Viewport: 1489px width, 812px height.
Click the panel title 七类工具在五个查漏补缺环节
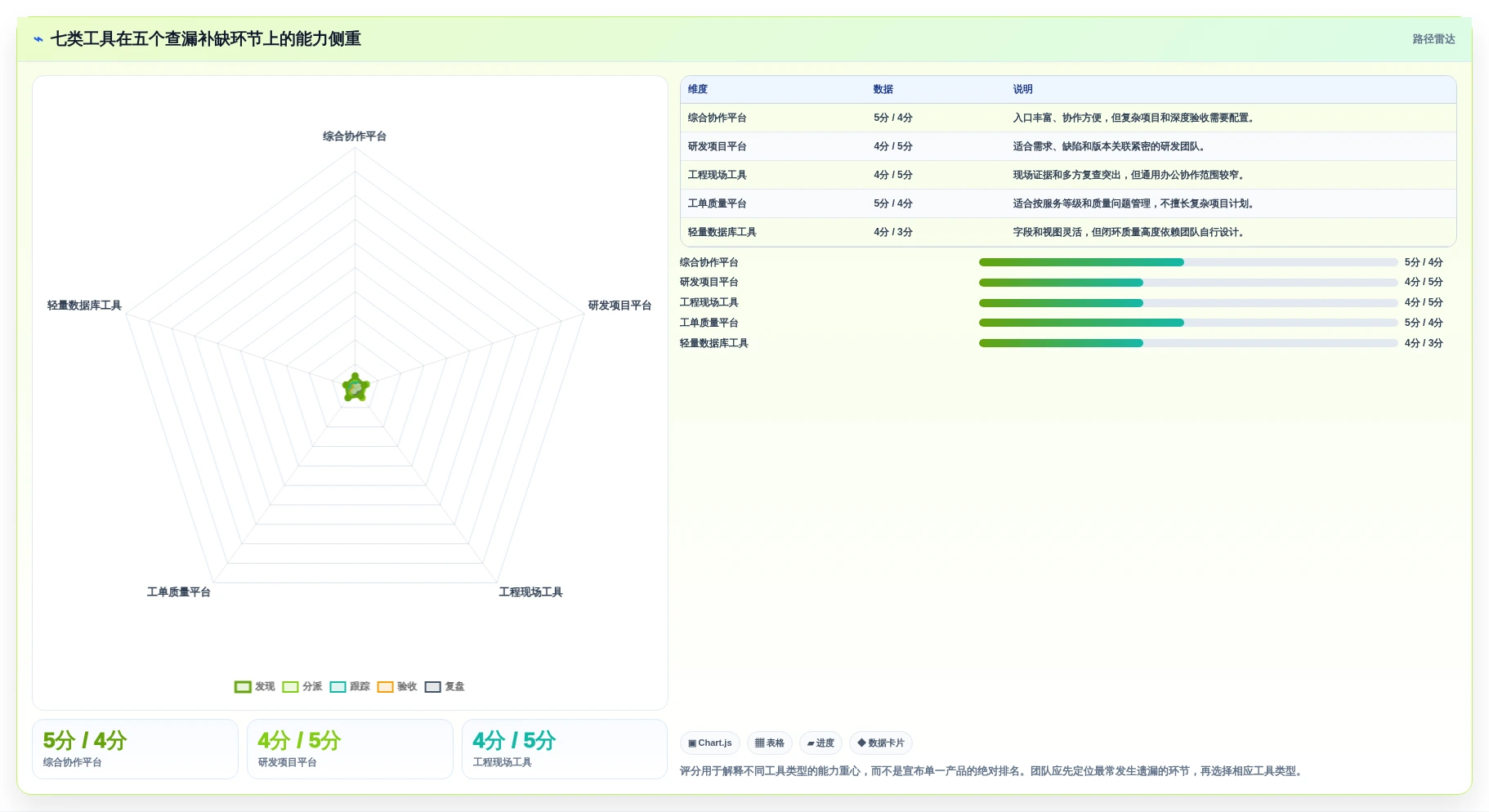206,39
